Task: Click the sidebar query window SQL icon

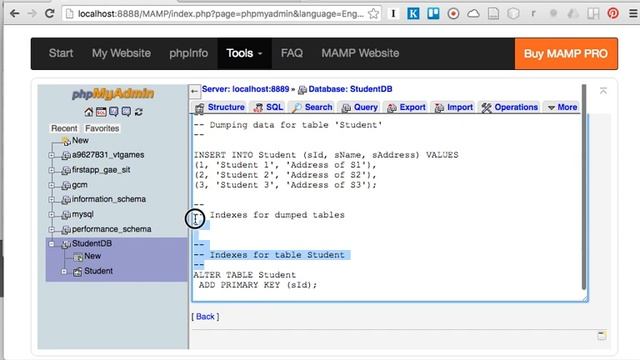Action: tap(101, 112)
